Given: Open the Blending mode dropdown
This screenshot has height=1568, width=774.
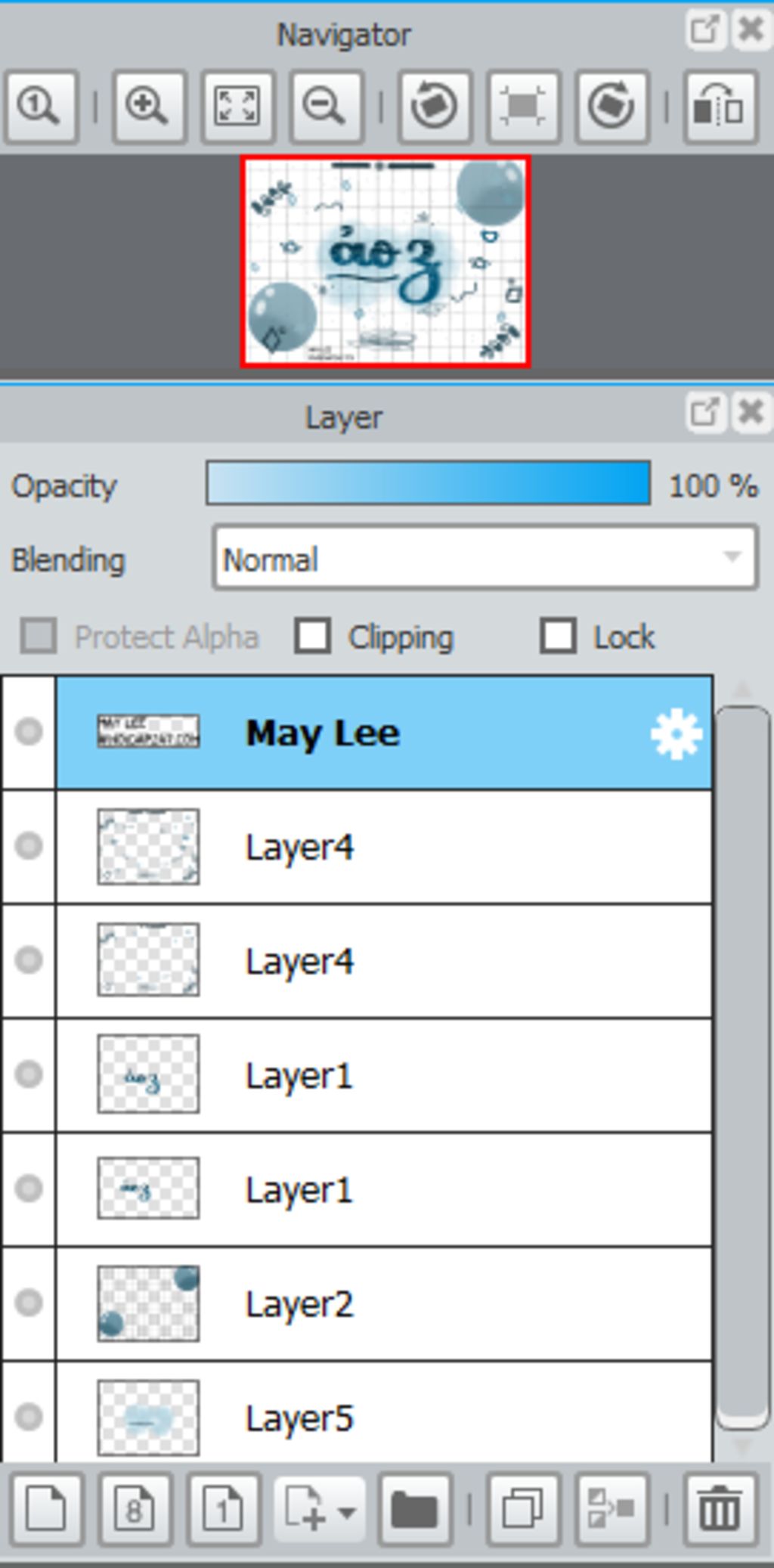Looking at the screenshot, I should click(485, 558).
